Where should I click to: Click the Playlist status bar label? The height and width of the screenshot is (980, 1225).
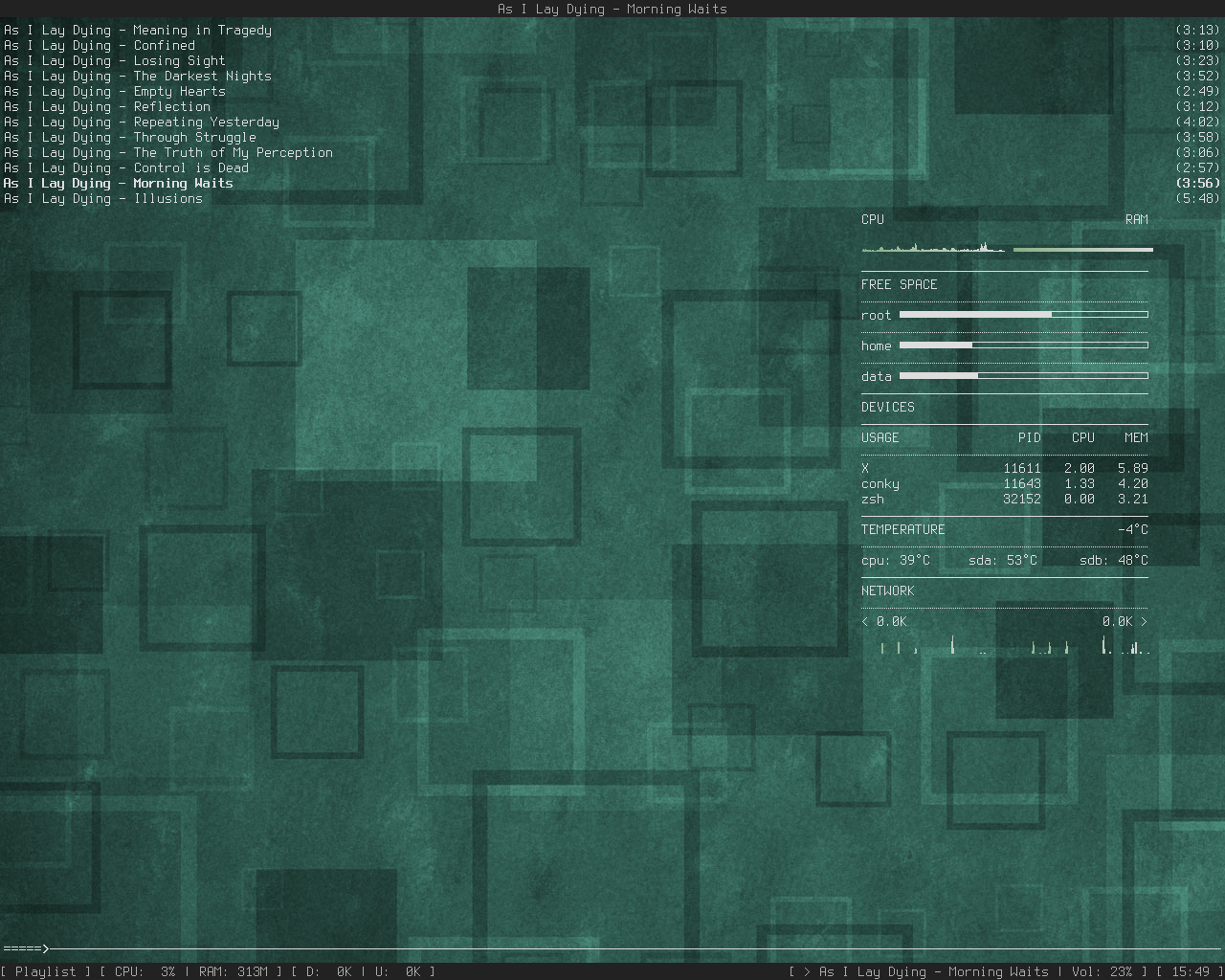tap(46, 972)
